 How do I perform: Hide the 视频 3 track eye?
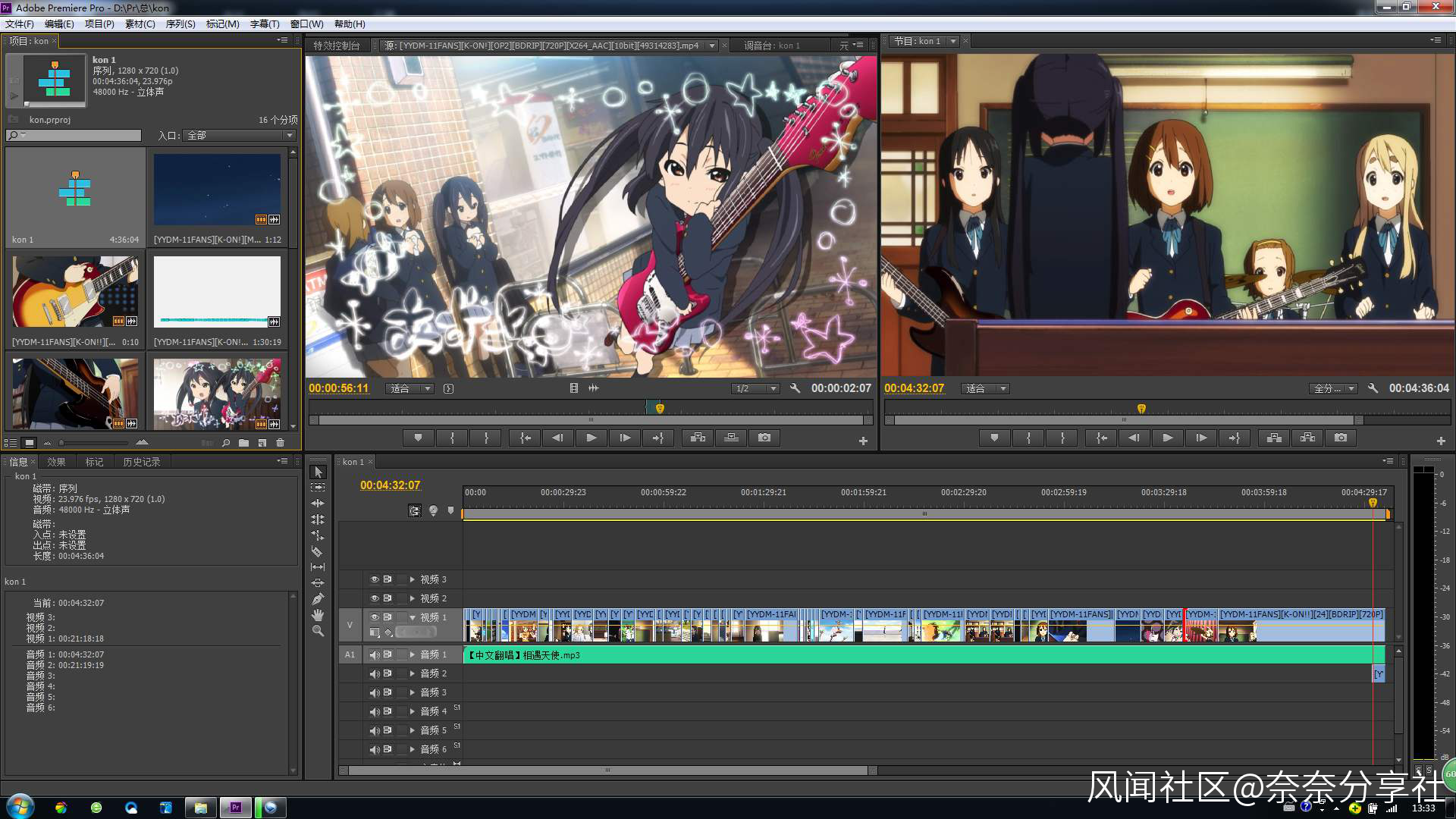point(374,579)
